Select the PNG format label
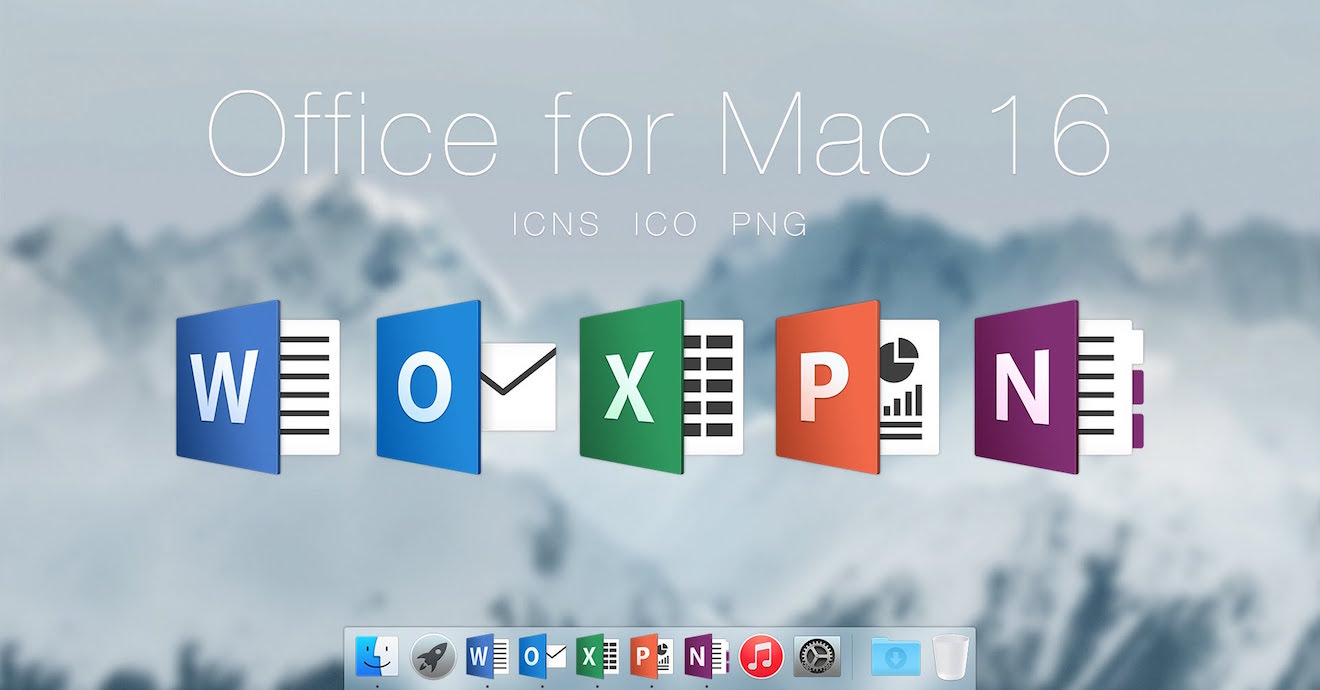 [x=770, y=224]
